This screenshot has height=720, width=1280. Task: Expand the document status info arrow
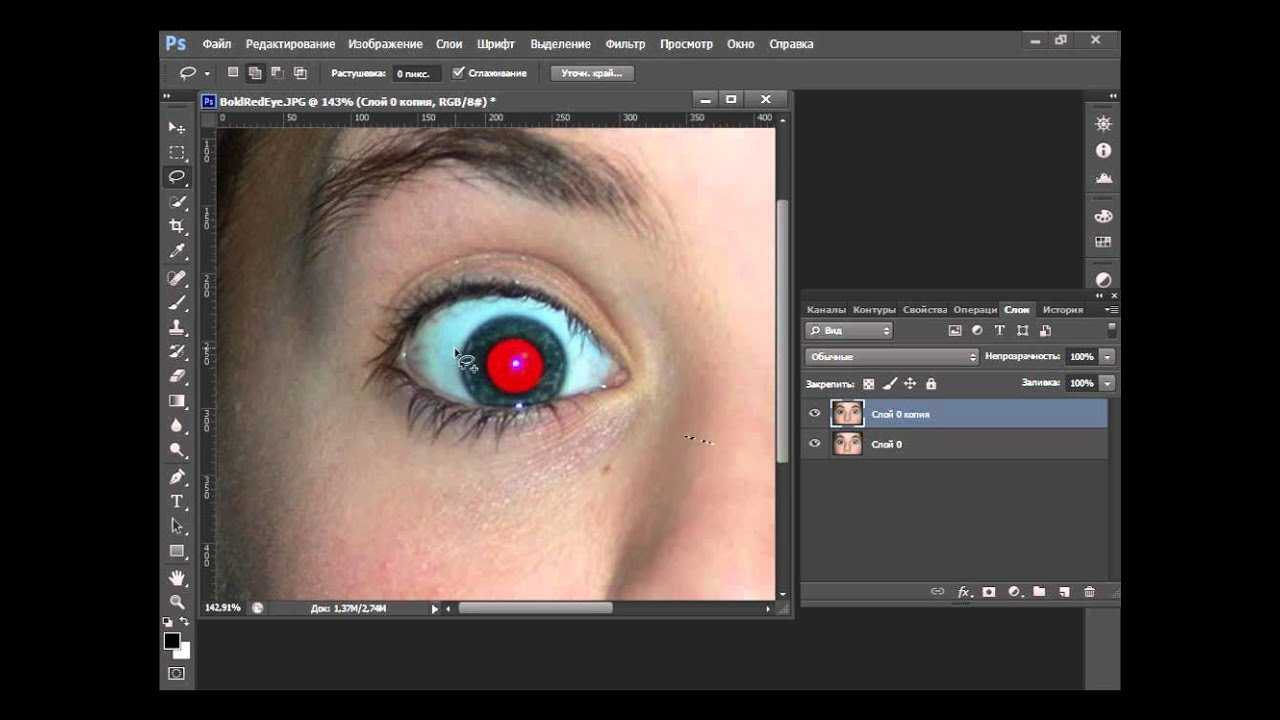(434, 608)
